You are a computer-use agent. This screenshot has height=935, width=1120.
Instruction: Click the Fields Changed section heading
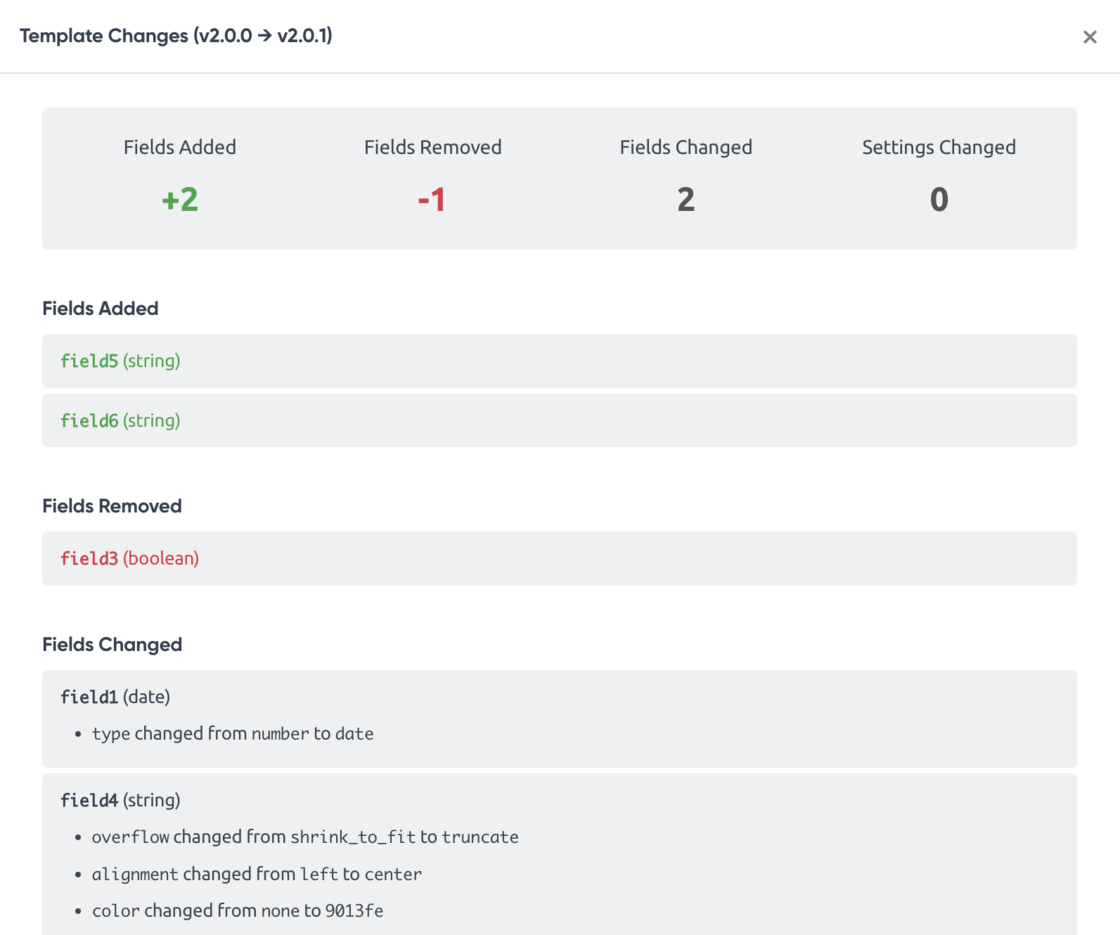point(112,644)
